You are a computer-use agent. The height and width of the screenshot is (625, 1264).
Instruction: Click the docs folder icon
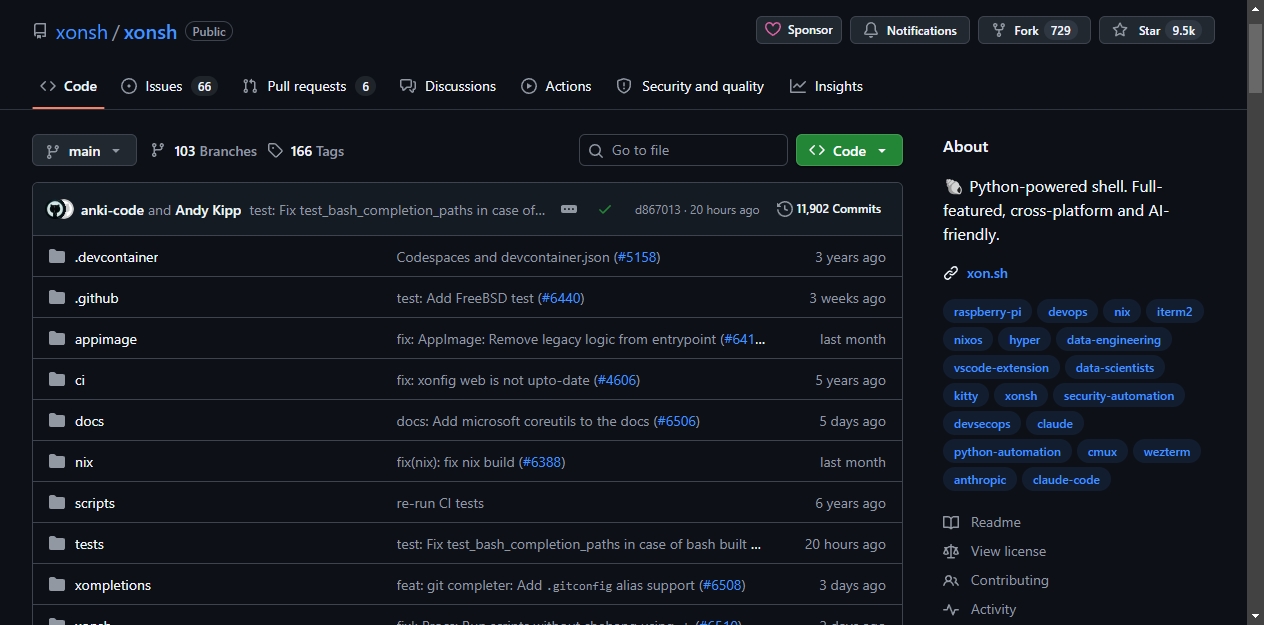57,421
